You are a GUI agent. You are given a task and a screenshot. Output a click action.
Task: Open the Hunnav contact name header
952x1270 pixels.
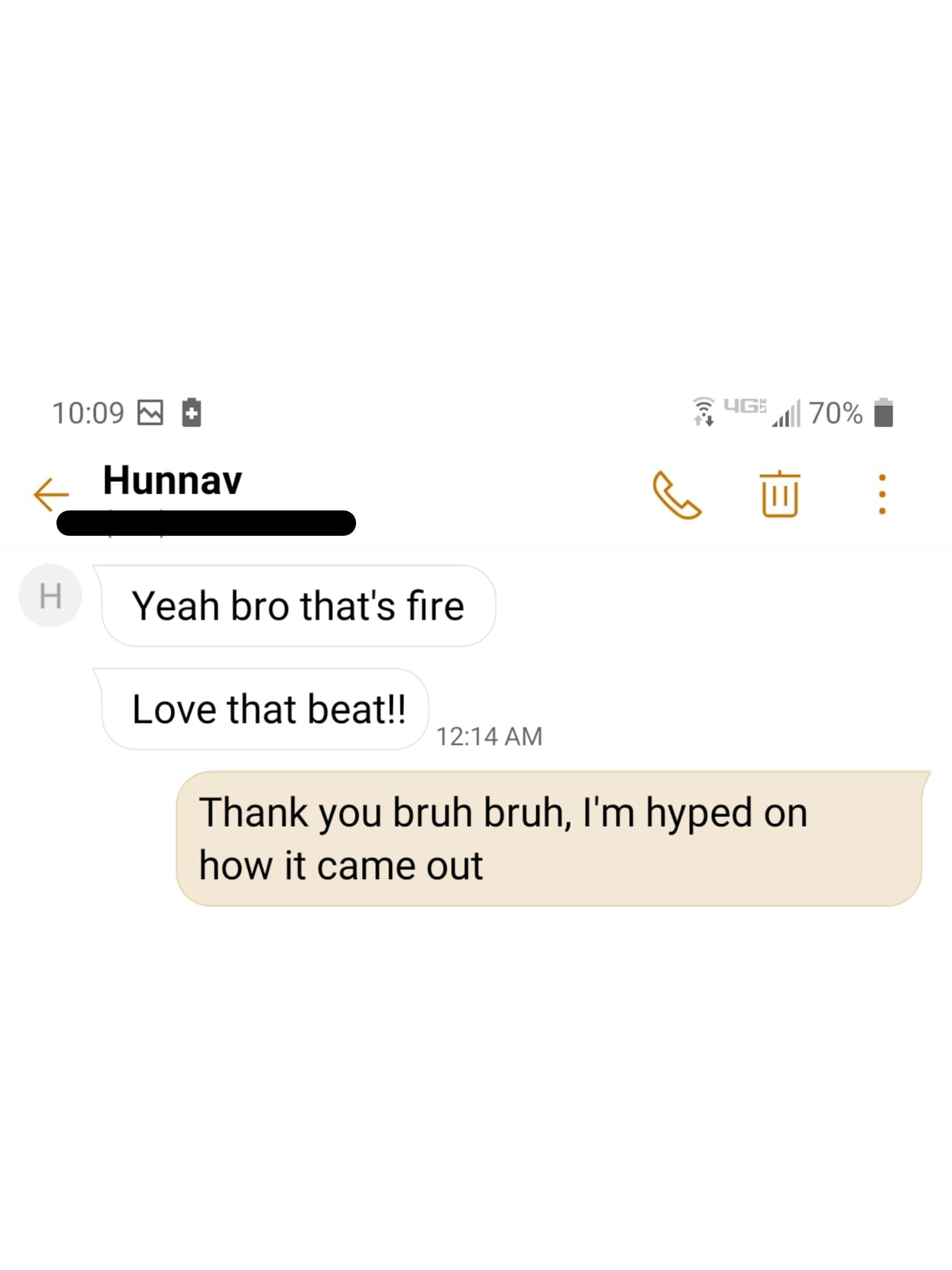pyautogui.click(x=173, y=480)
